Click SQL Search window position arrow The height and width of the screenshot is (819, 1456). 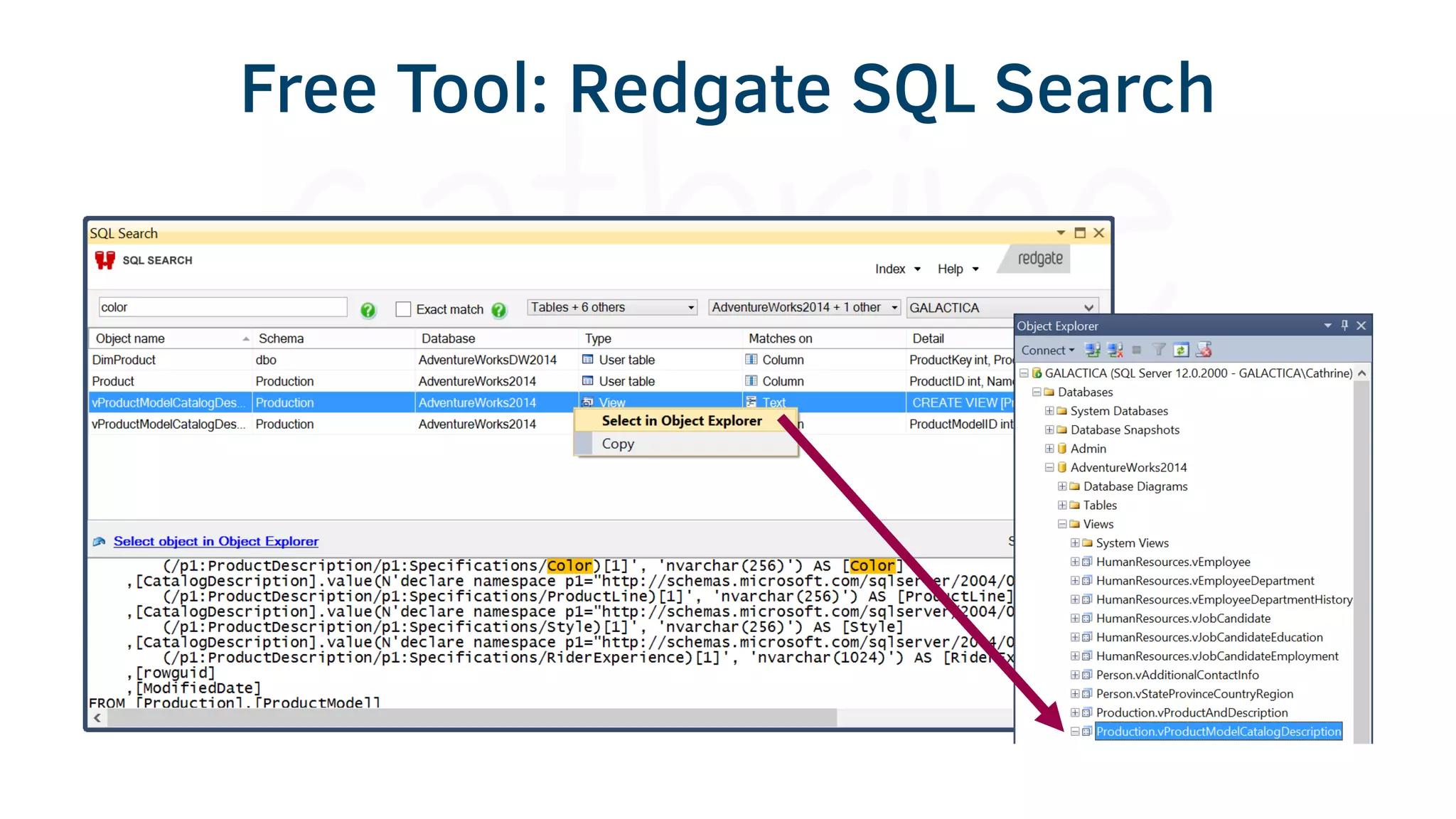pos(1061,233)
